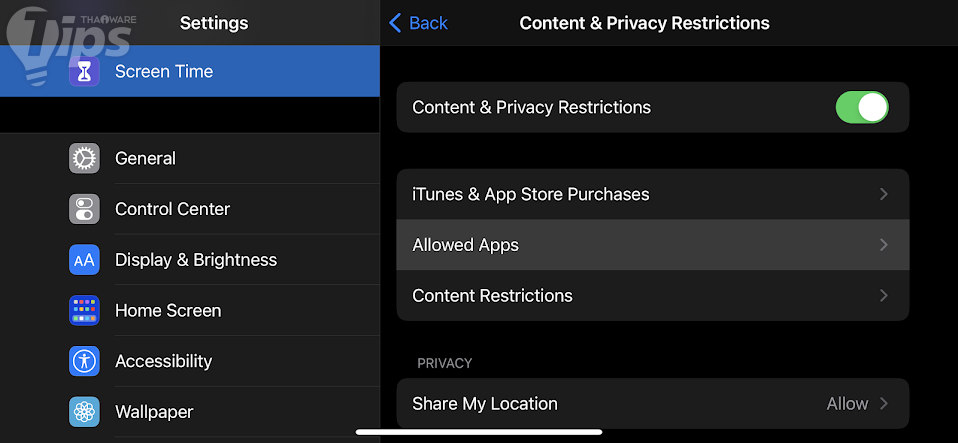Click the Control Center toggles icon
The image size is (958, 443).
pyautogui.click(x=84, y=209)
